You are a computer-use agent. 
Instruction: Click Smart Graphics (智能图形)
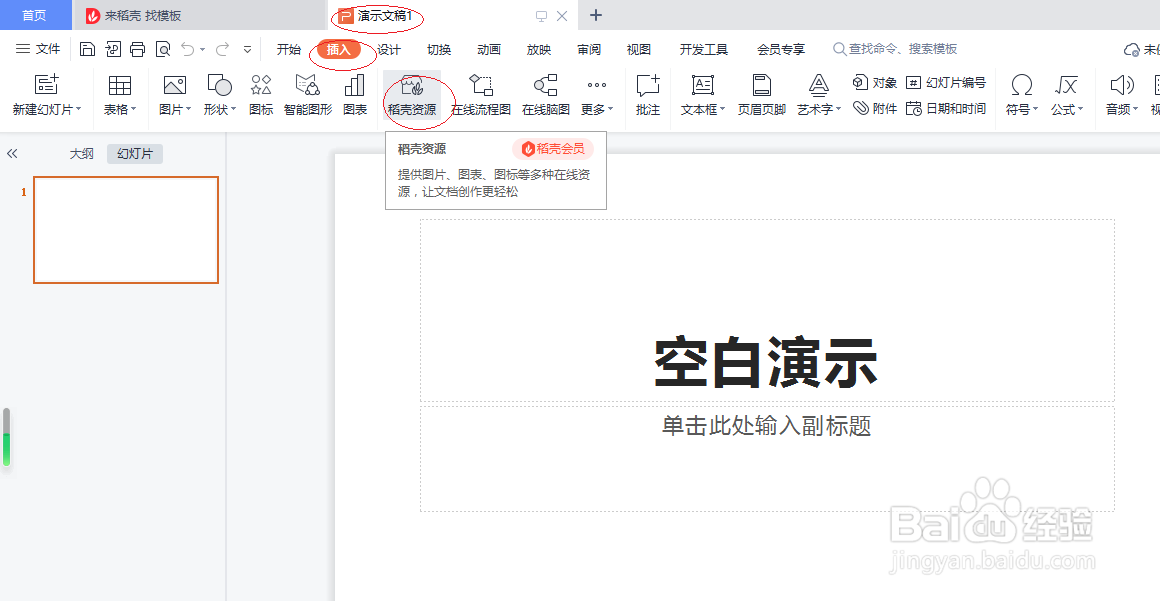click(308, 94)
